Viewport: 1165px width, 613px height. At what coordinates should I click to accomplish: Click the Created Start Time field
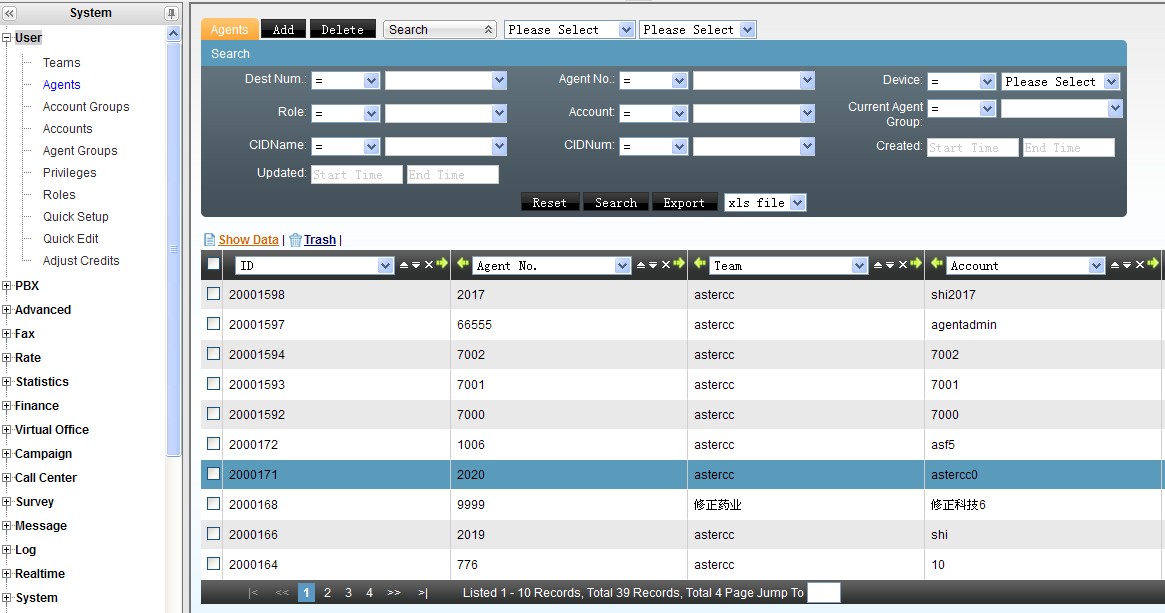point(972,148)
